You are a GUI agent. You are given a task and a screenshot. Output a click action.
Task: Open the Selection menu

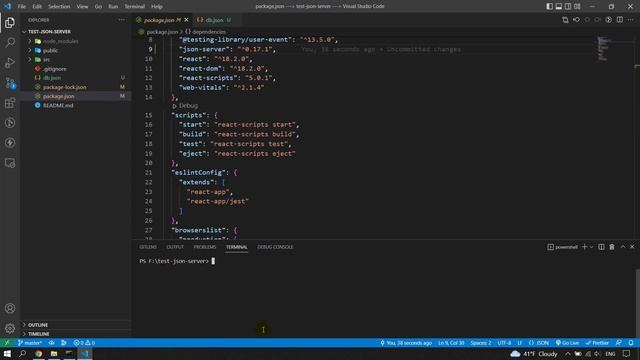[59, 7]
